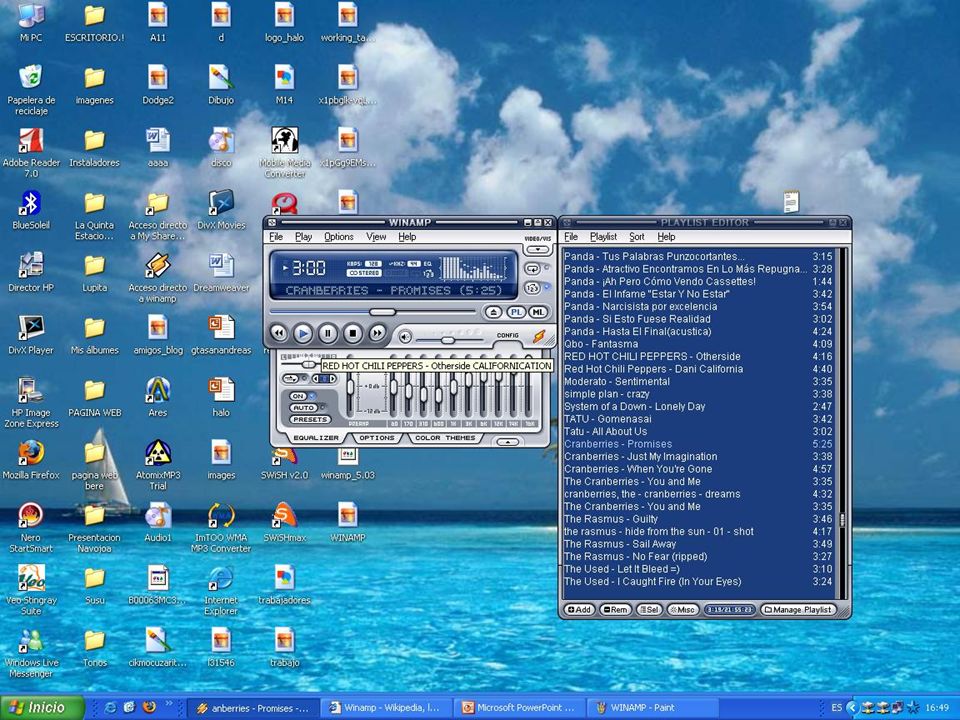This screenshot has width=960, height=720.
Task: Open the Winamp Play menu
Action: point(304,237)
